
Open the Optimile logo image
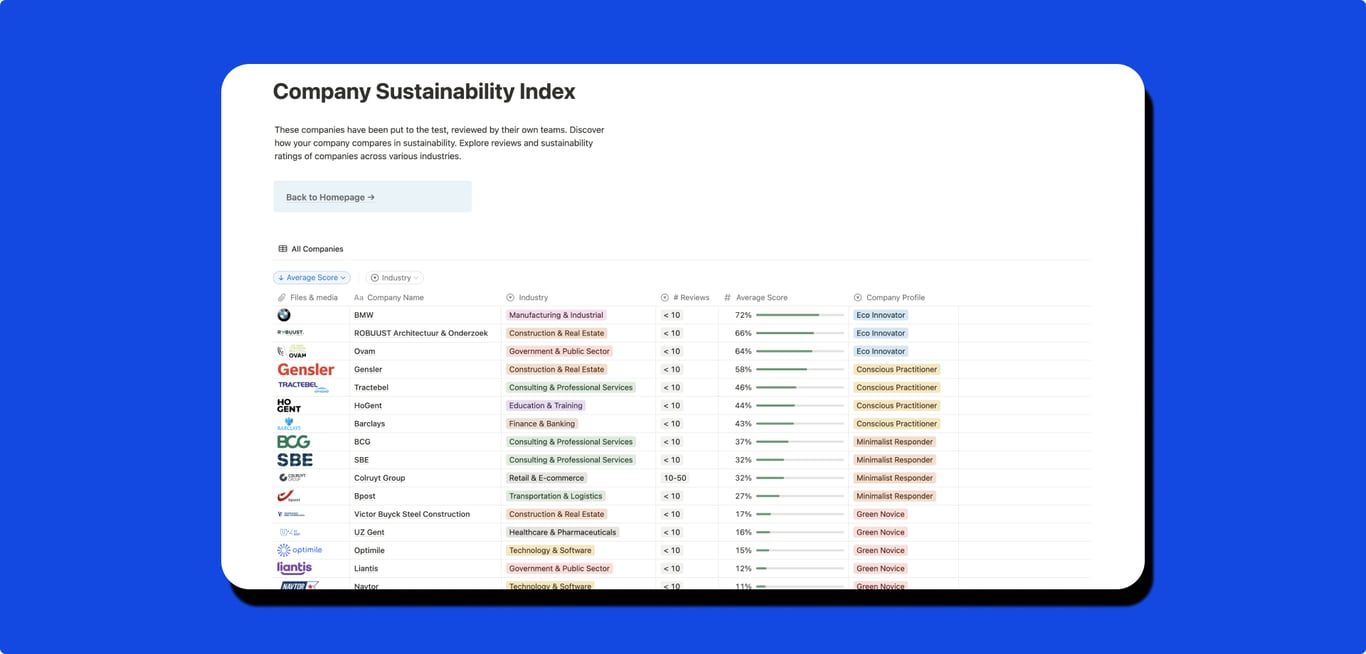click(300, 550)
